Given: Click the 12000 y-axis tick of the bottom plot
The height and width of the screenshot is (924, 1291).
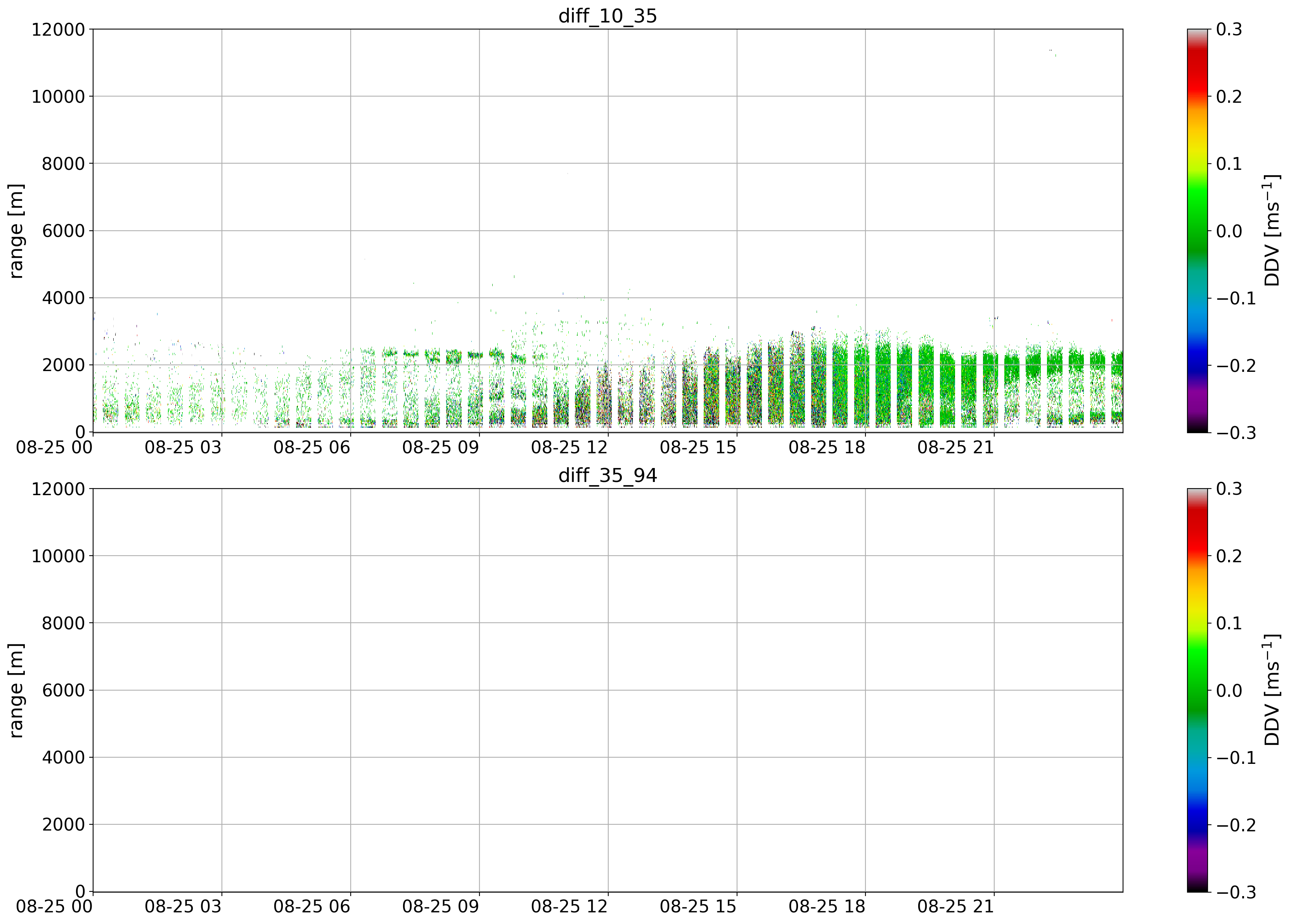Looking at the screenshot, I should (58, 489).
